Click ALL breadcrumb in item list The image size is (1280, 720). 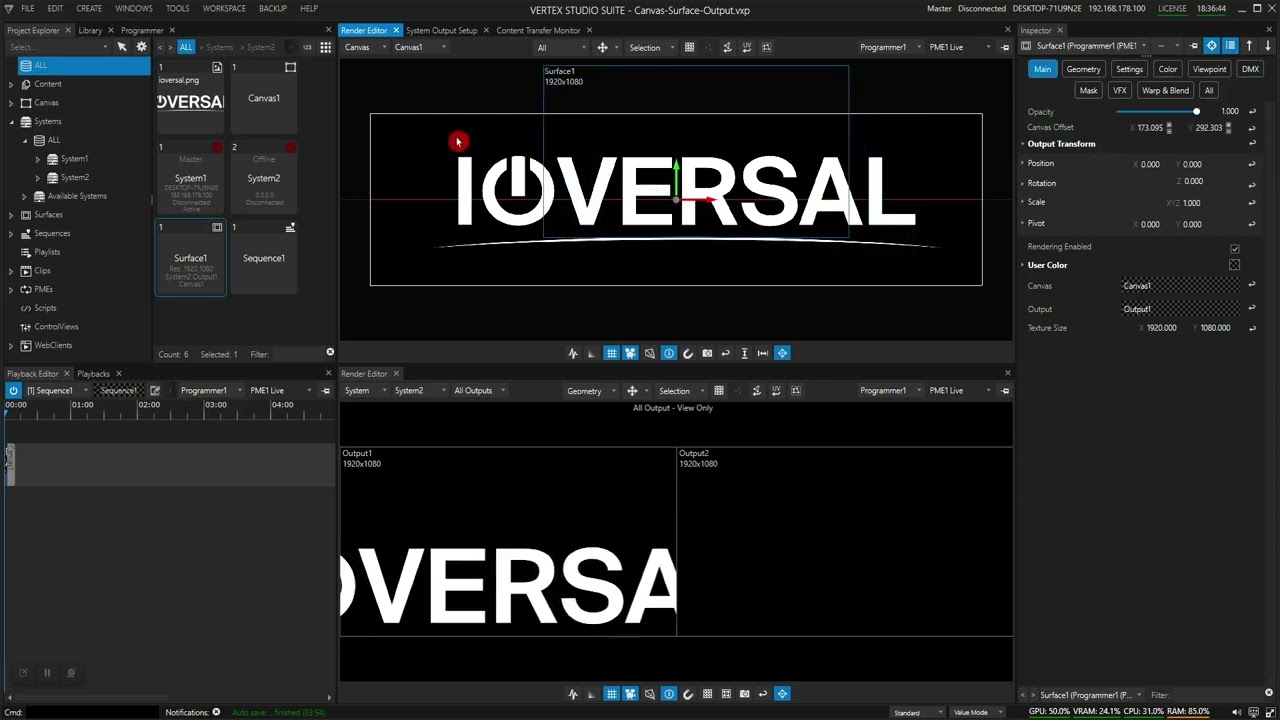[x=186, y=47]
